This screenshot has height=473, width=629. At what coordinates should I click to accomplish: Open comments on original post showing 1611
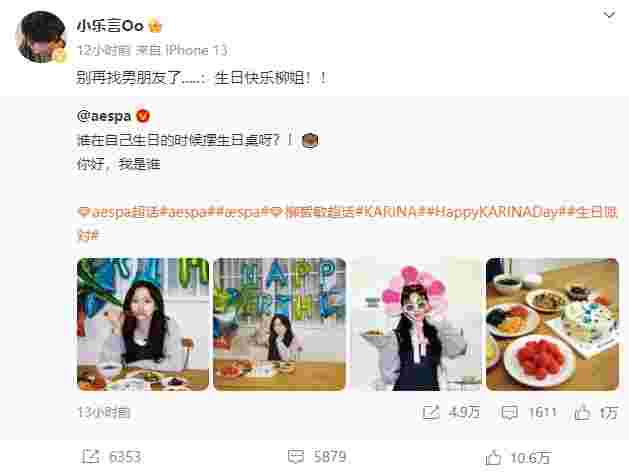(529, 412)
